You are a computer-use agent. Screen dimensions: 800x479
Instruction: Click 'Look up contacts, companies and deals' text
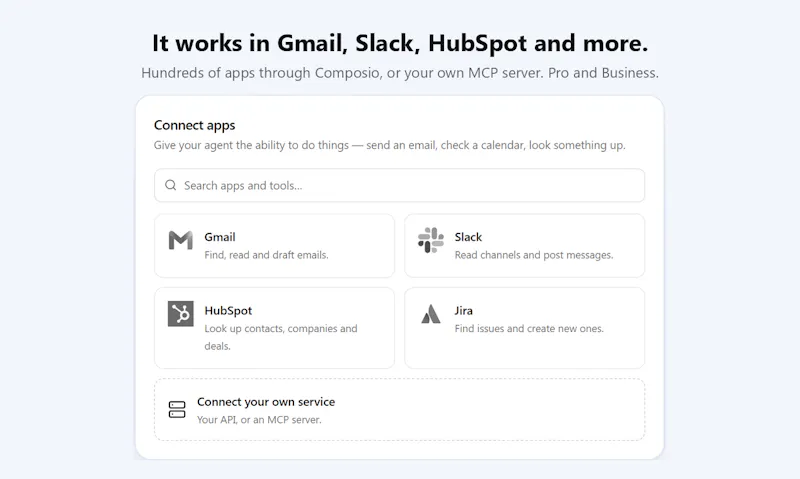point(281,337)
